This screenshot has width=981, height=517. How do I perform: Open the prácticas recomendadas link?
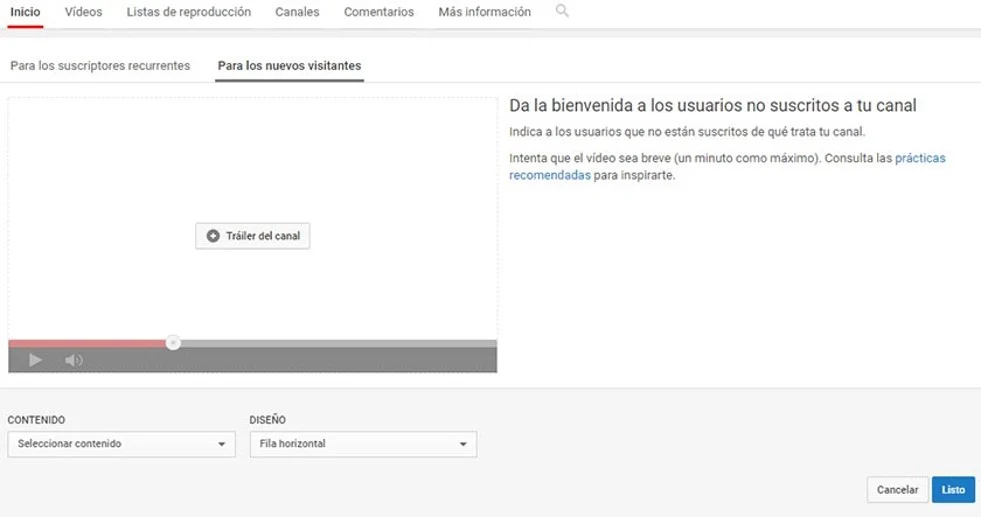coord(919,158)
